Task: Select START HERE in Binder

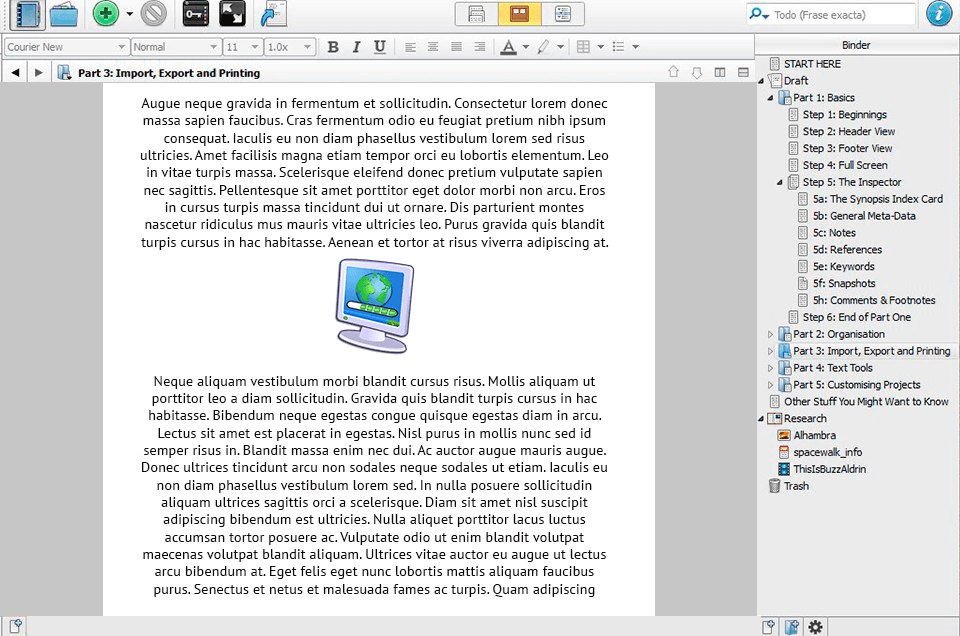Action: [812, 64]
